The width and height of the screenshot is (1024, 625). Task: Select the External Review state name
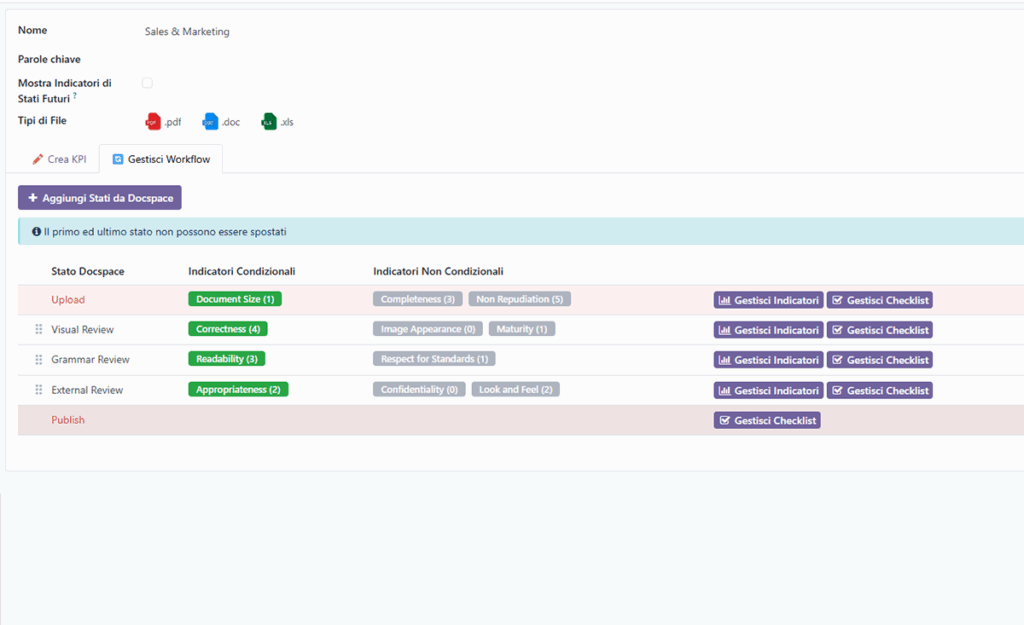click(87, 390)
